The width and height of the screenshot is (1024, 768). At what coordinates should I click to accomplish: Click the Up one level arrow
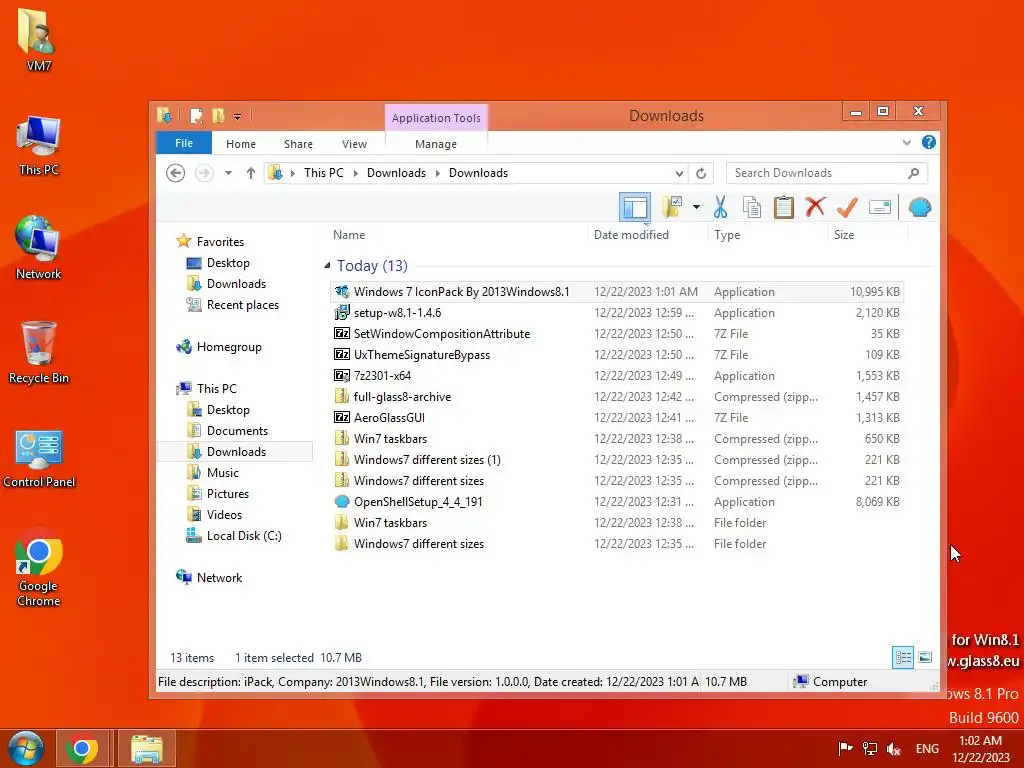[x=251, y=173]
